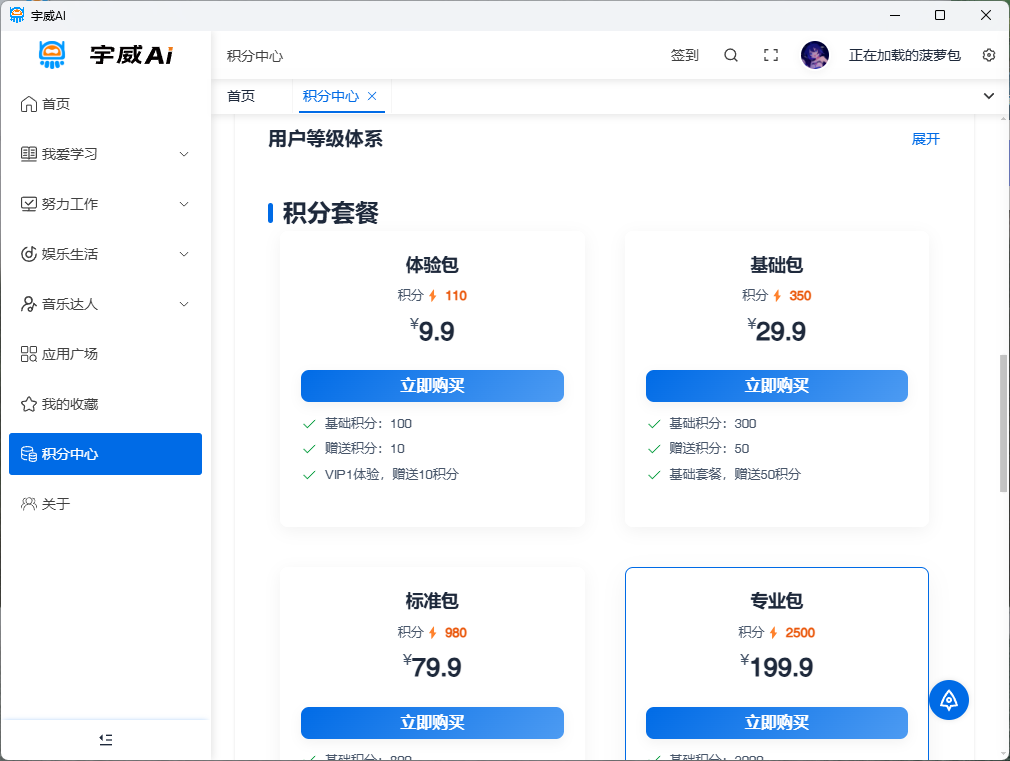Toggle fullscreen mode icon

[x=771, y=56]
